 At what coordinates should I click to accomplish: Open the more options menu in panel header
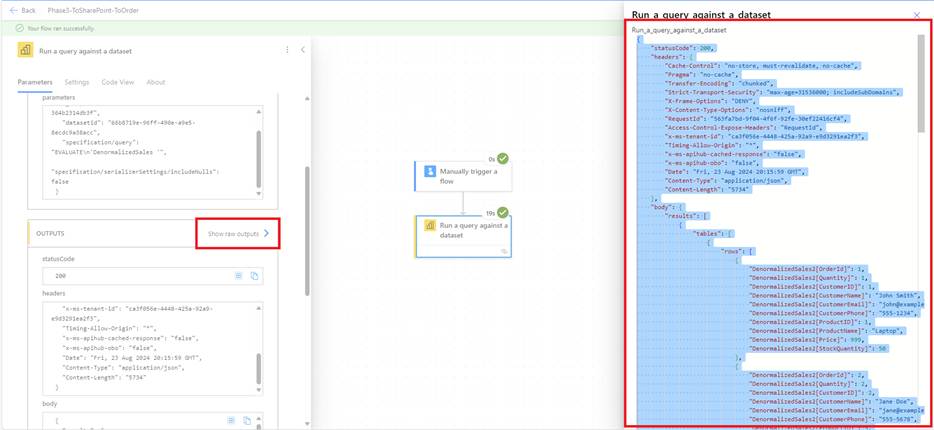[287, 50]
